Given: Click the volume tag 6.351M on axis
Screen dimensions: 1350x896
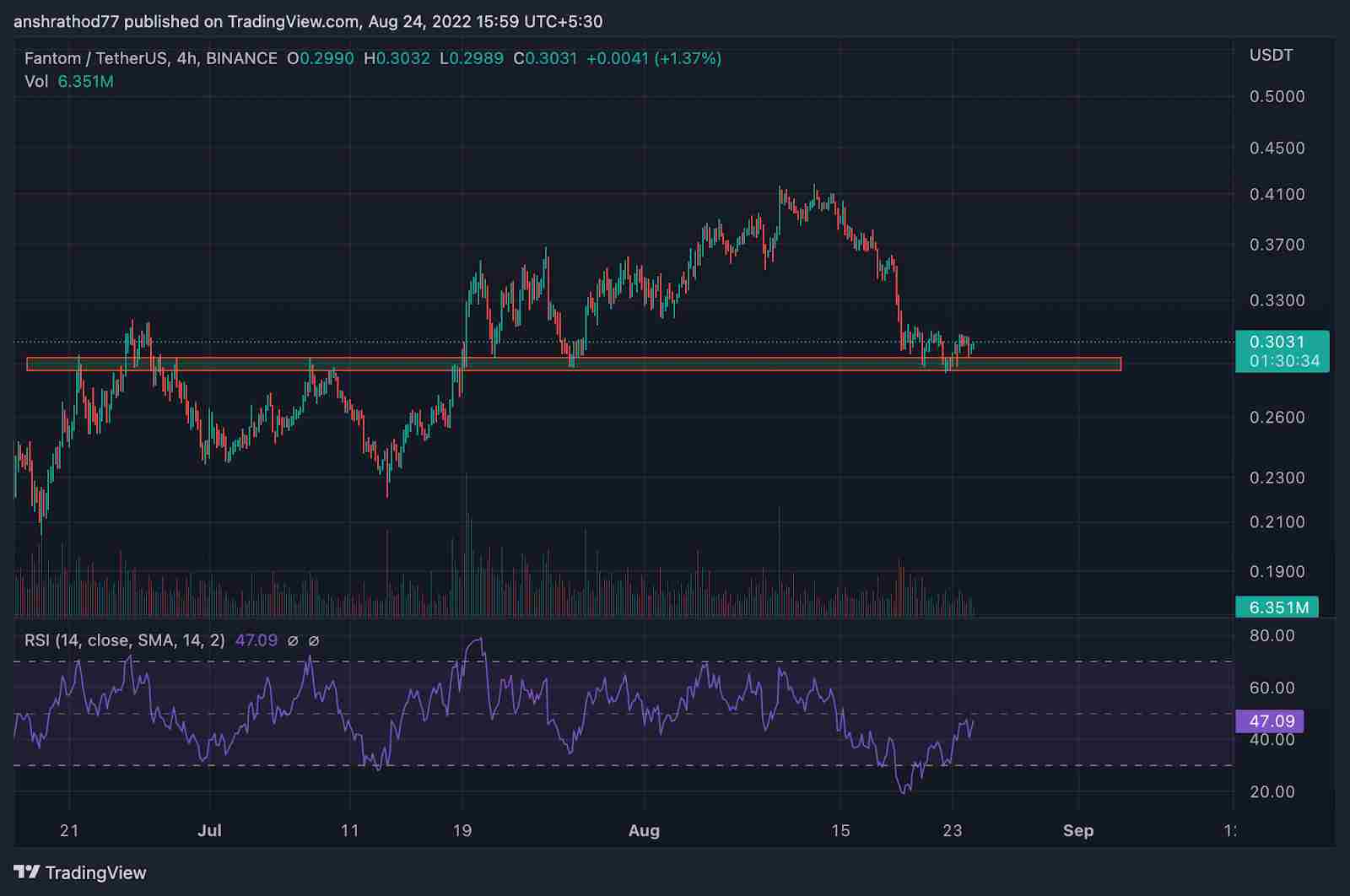Looking at the screenshot, I should 1277,607.
